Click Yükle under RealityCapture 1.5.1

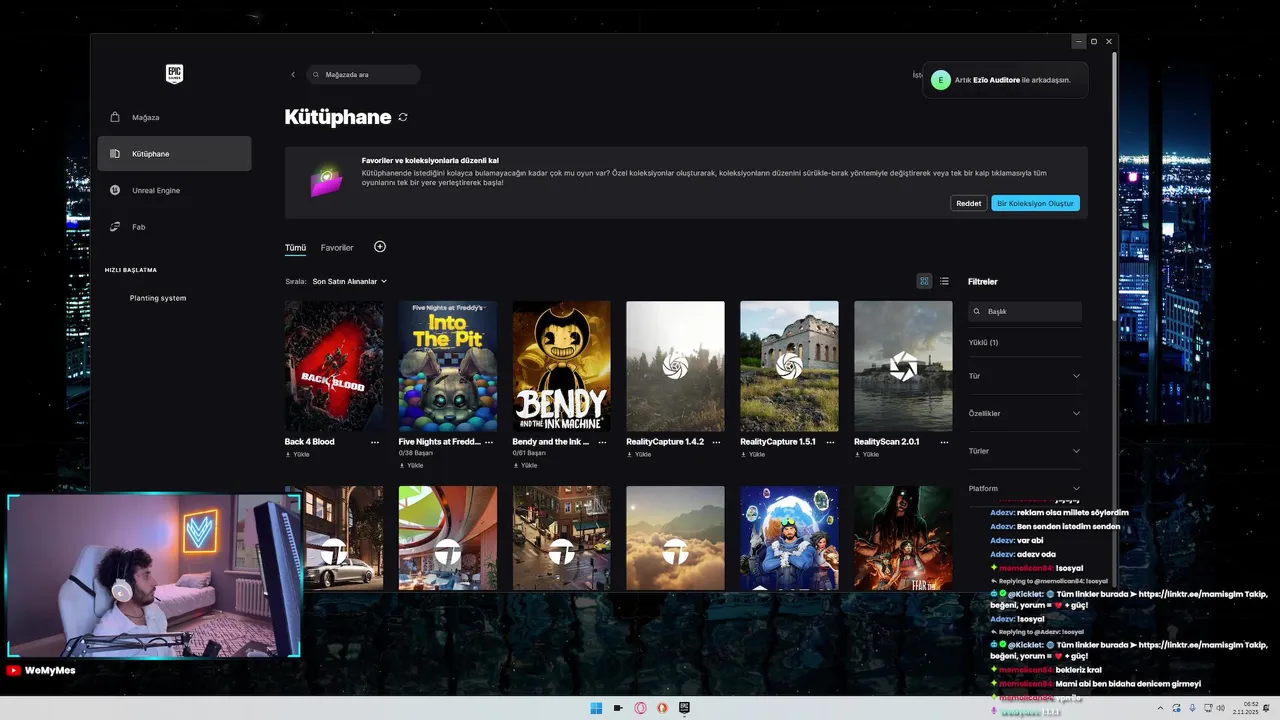(x=753, y=455)
